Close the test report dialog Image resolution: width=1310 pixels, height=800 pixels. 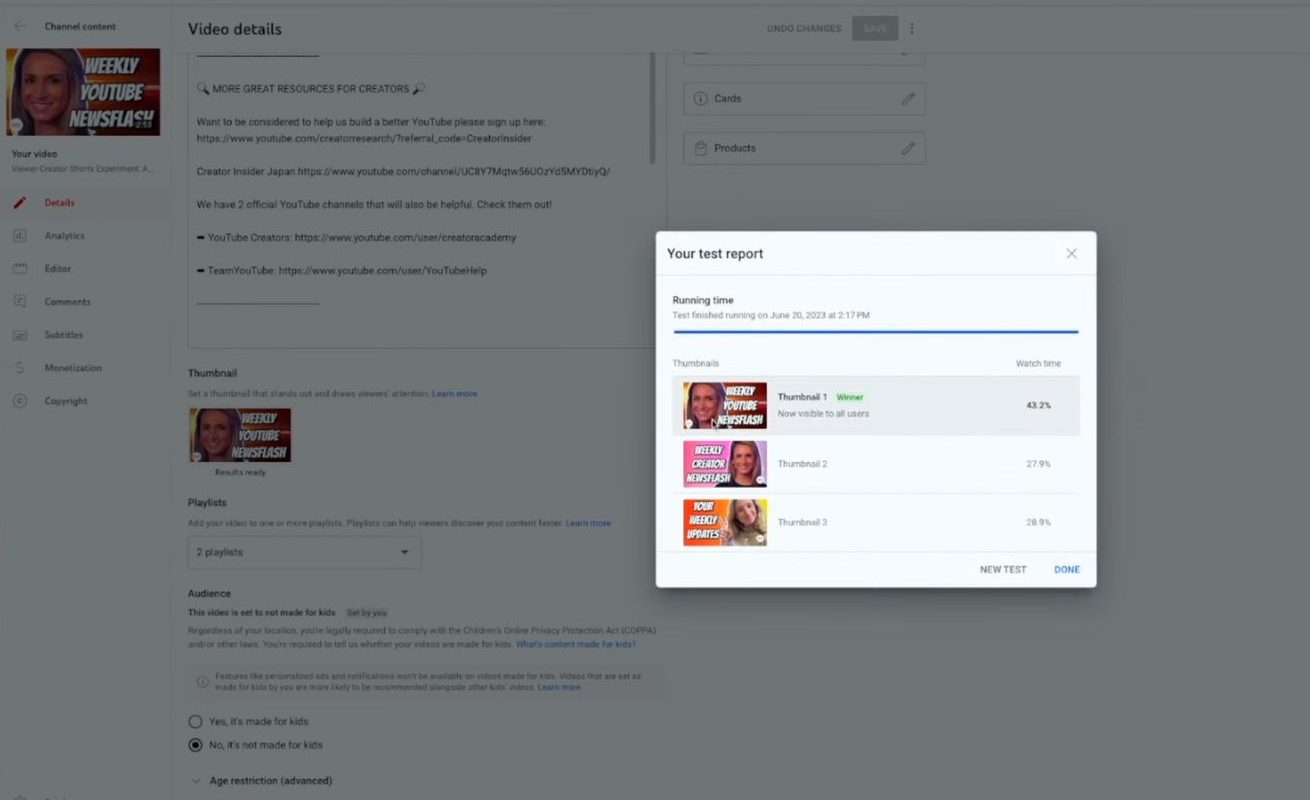click(1072, 254)
